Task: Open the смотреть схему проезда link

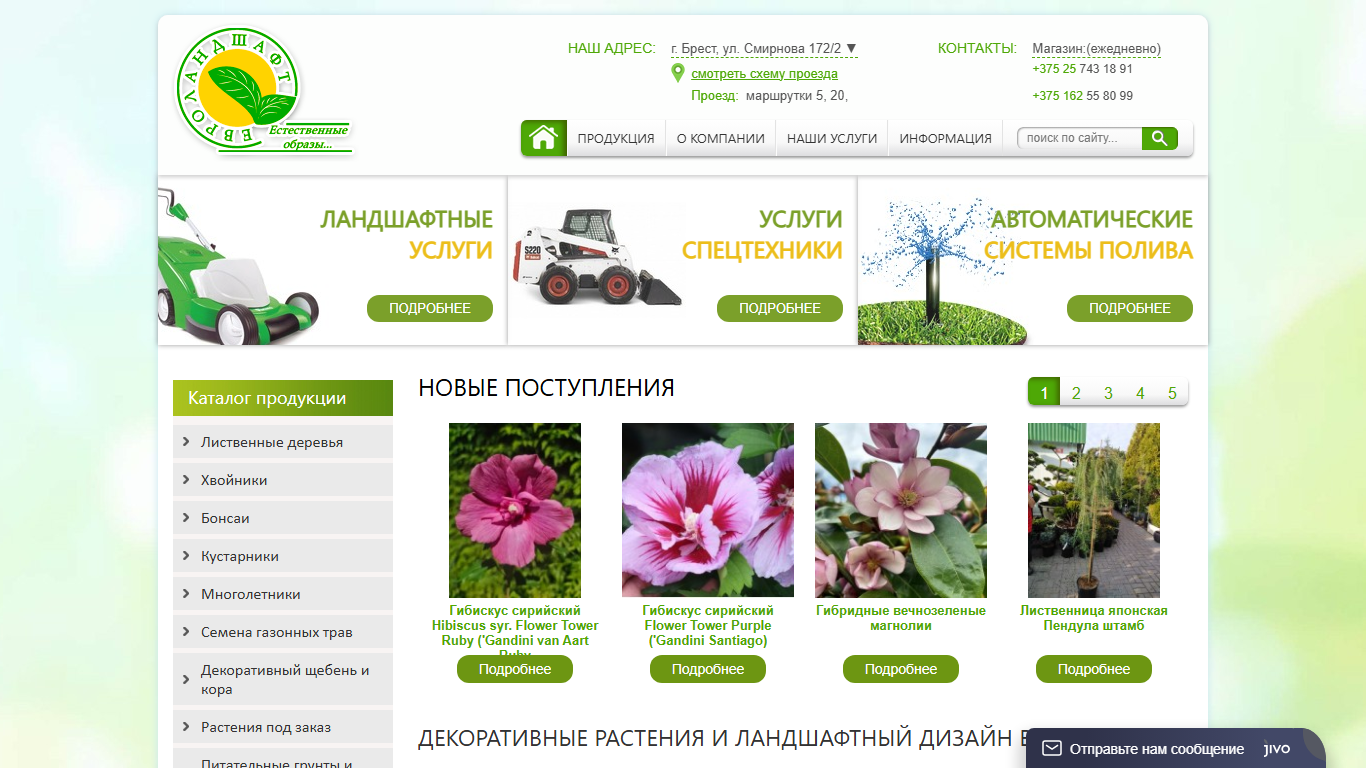Action: click(764, 74)
